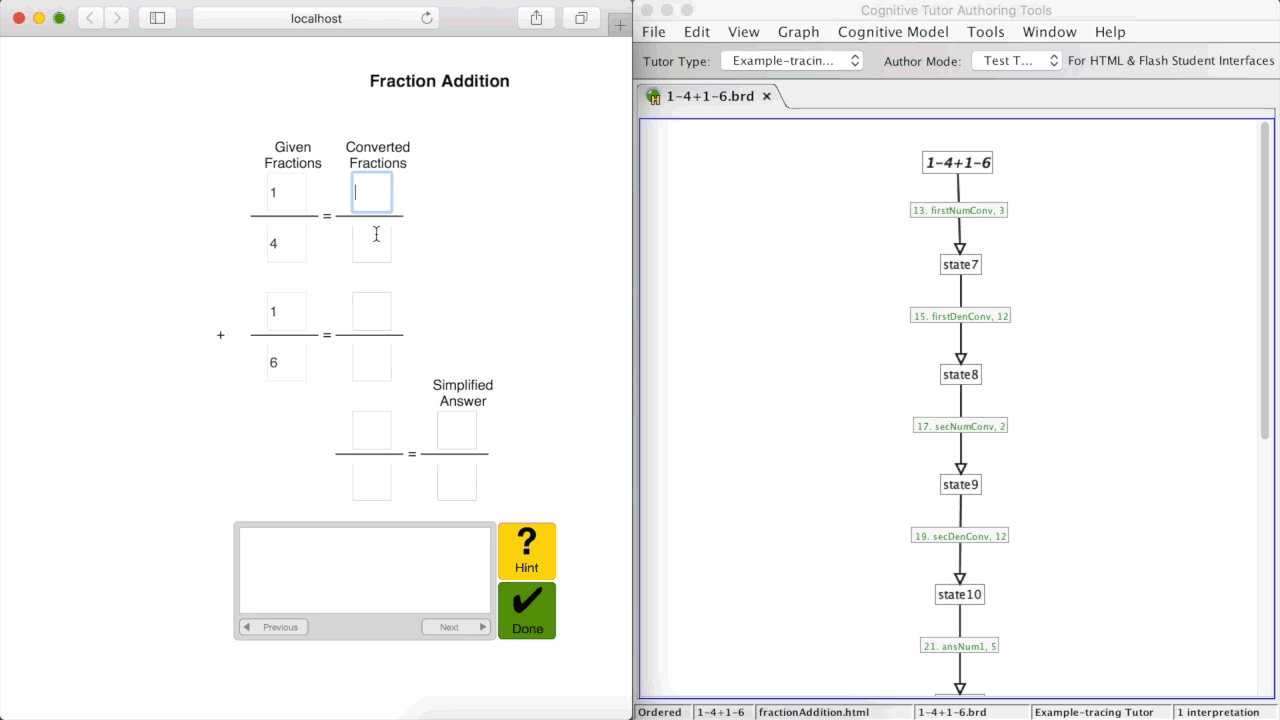Toggle the Safari sidebar icon

coord(157,18)
